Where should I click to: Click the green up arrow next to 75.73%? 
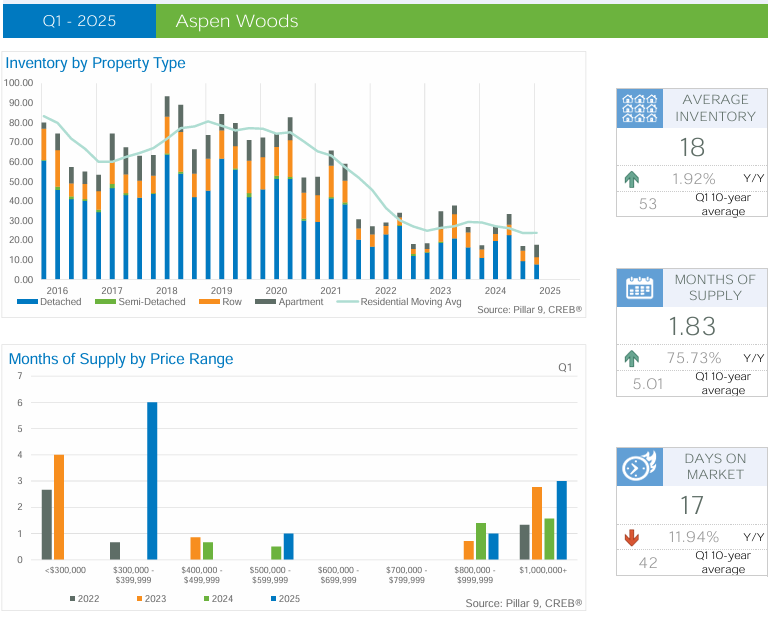[631, 358]
